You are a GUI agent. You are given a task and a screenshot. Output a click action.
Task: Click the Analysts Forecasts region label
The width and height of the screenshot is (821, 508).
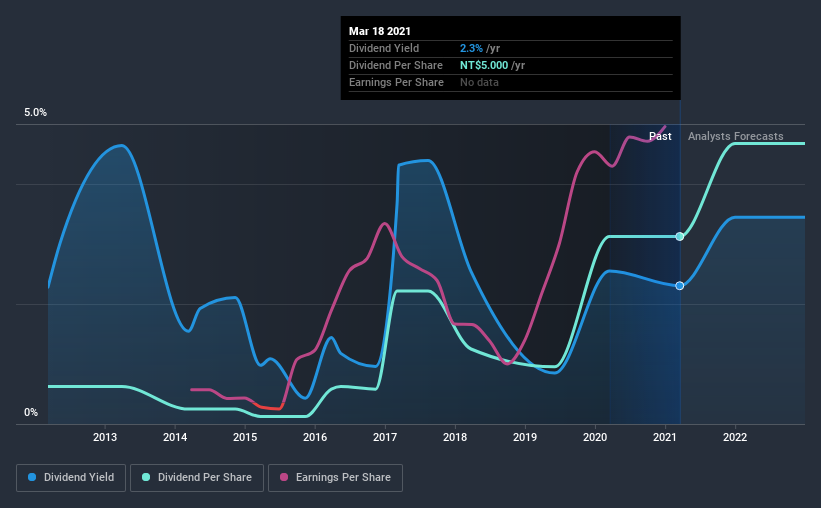pyautogui.click(x=736, y=136)
